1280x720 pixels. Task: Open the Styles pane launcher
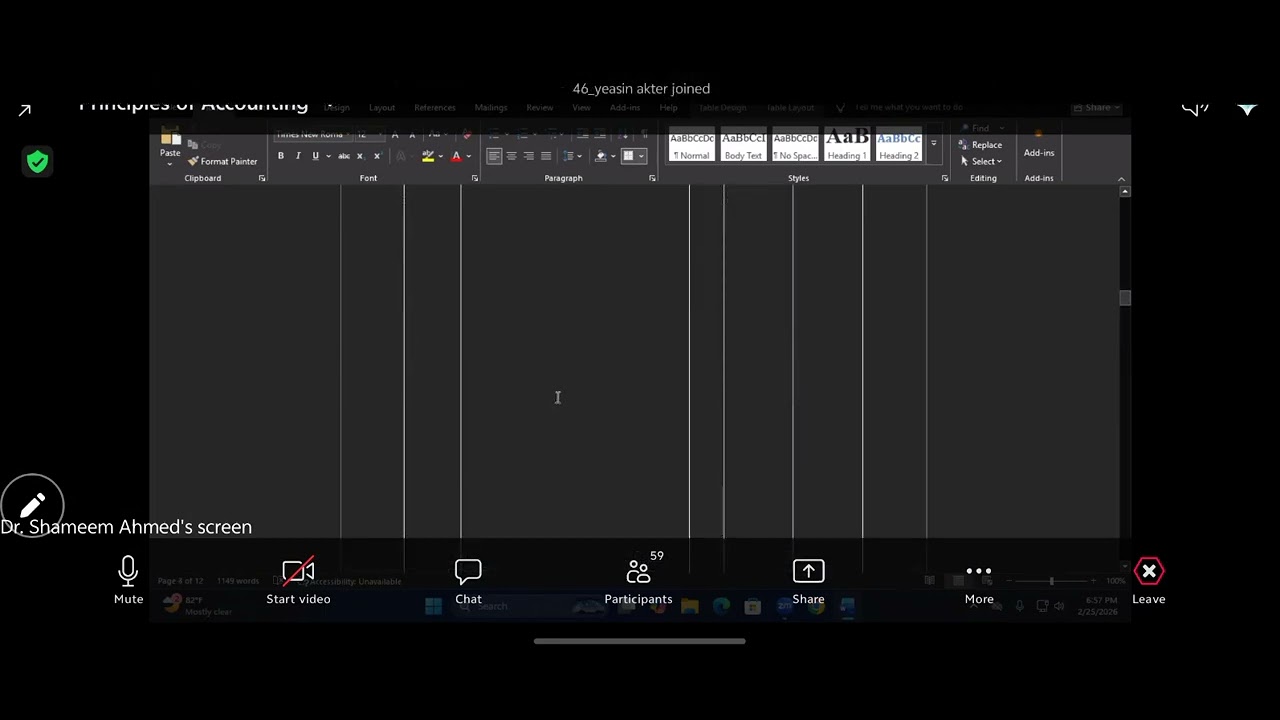tap(945, 178)
